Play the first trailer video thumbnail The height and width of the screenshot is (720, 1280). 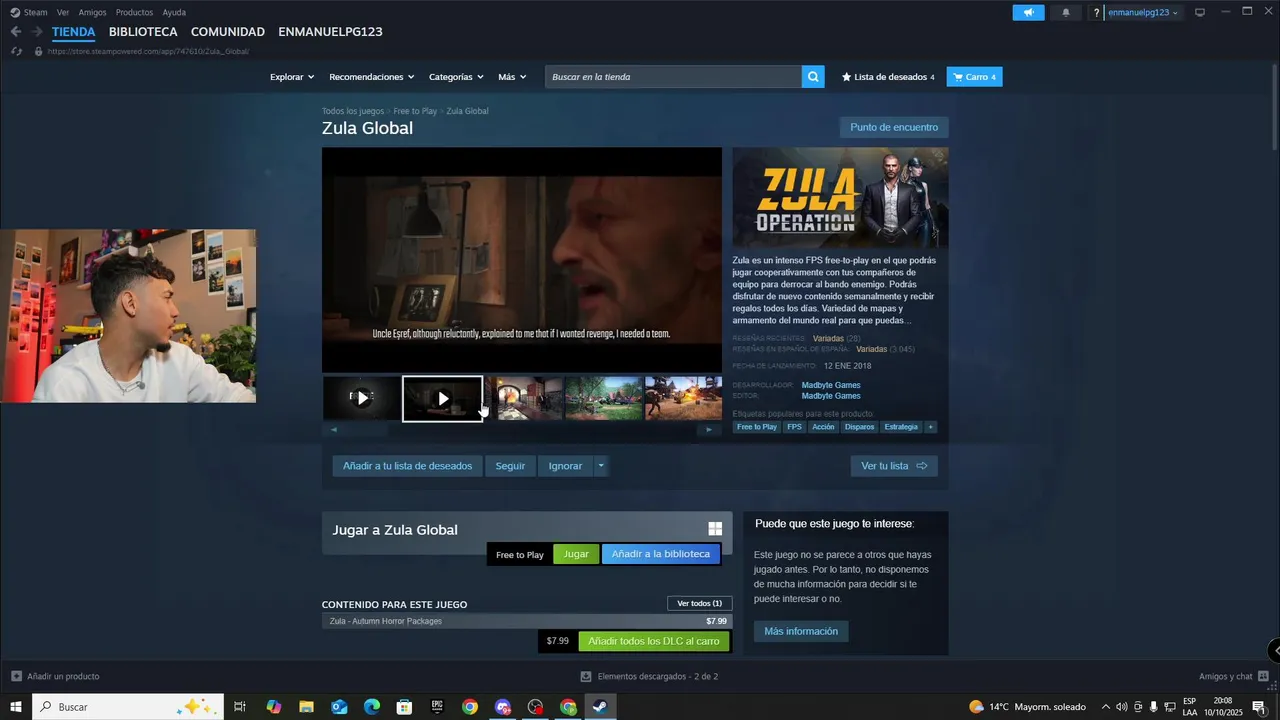362,398
